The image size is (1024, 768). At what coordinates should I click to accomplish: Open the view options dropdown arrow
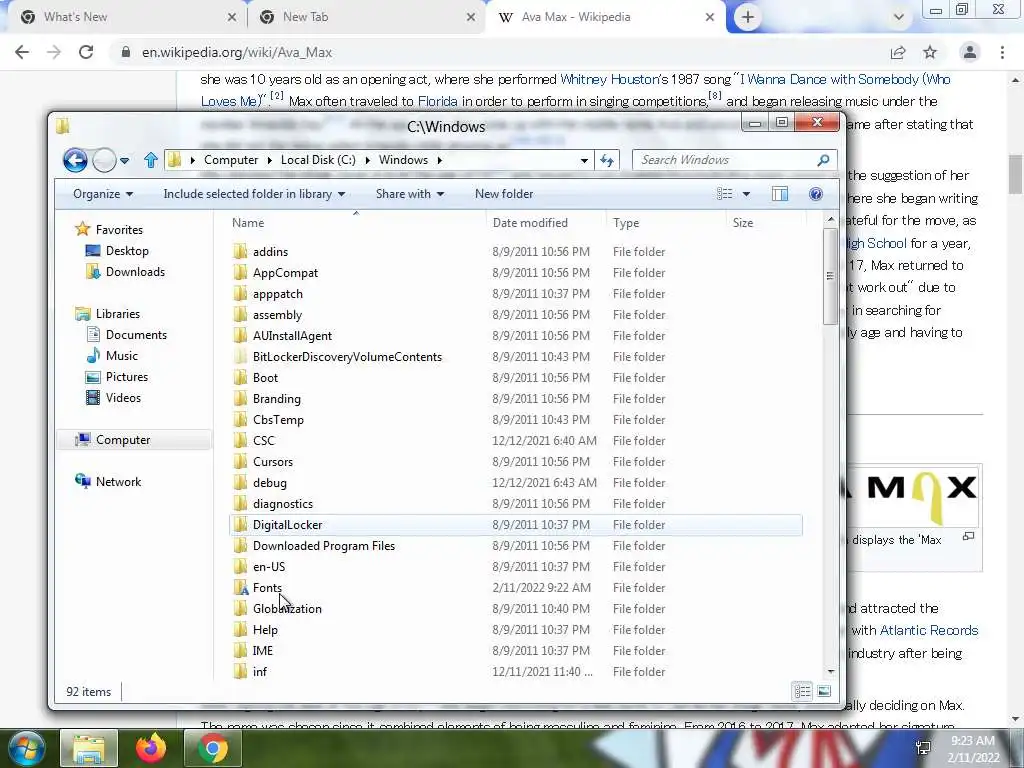point(746,194)
